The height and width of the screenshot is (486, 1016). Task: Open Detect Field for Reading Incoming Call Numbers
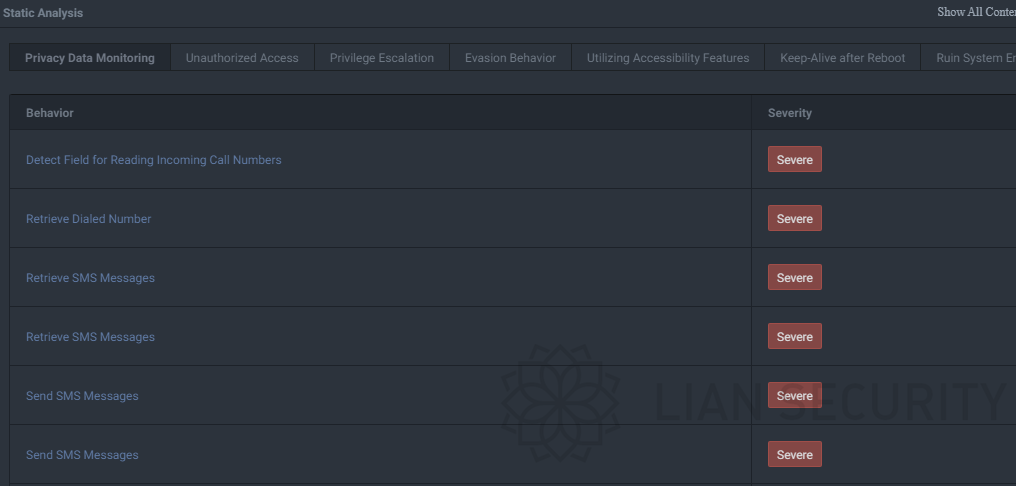154,159
